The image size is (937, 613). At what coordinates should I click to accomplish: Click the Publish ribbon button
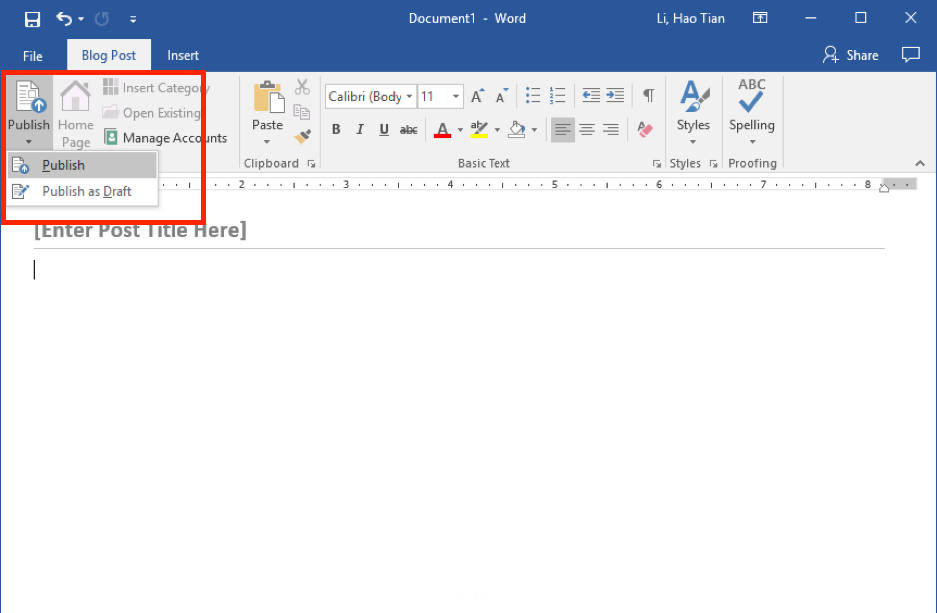[x=29, y=114]
